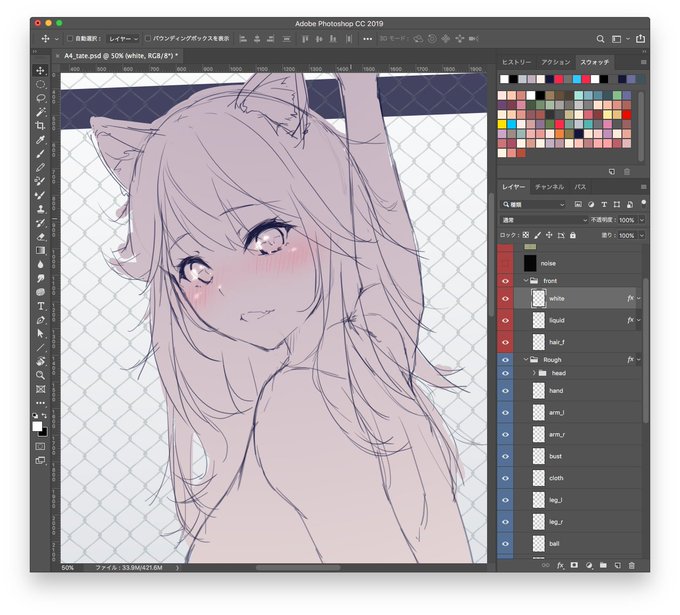Image resolution: width=680 pixels, height=615 pixels.
Task: Select the leg_l layer
Action: click(x=577, y=500)
